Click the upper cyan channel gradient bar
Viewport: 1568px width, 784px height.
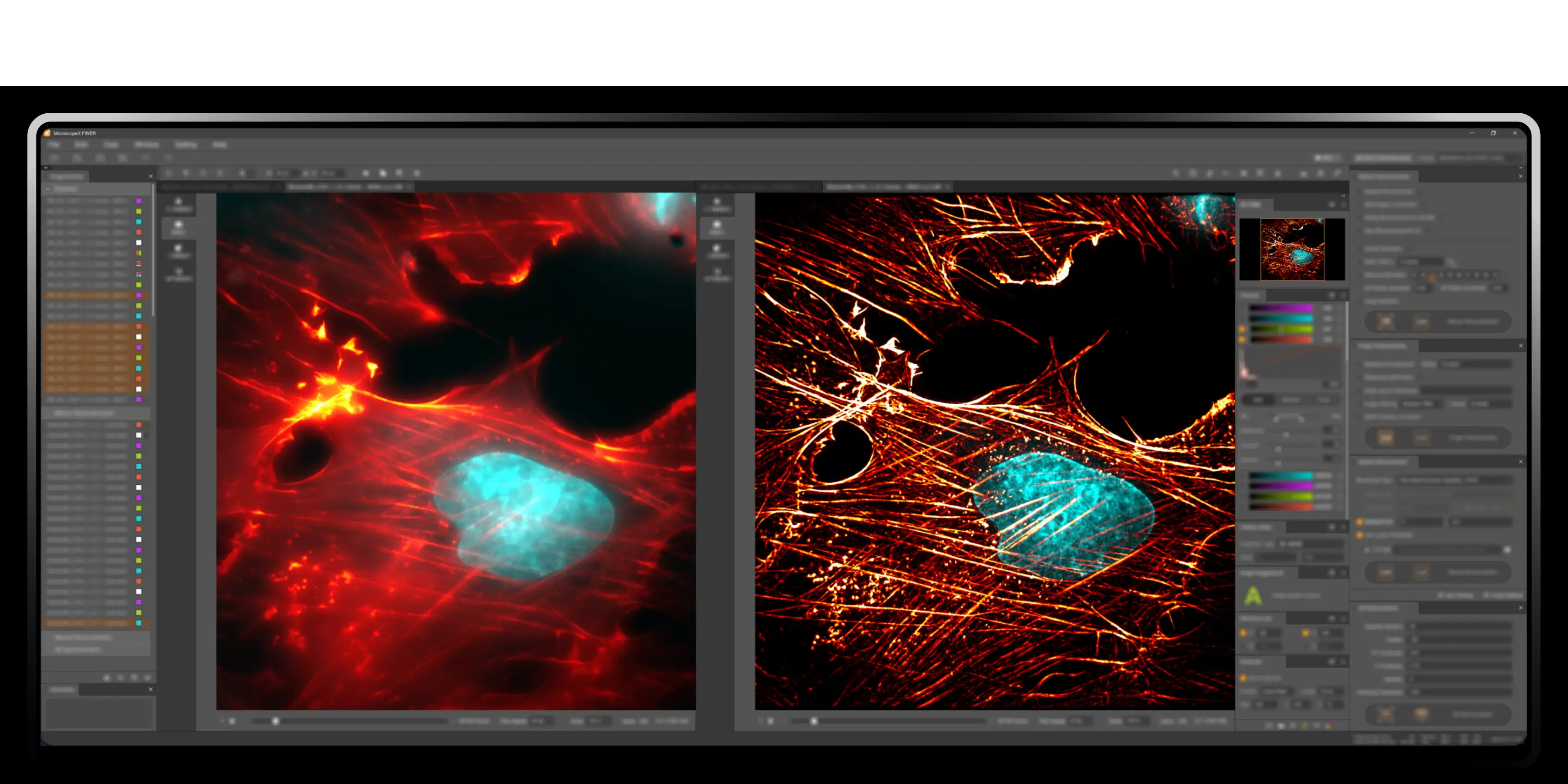tap(1281, 319)
